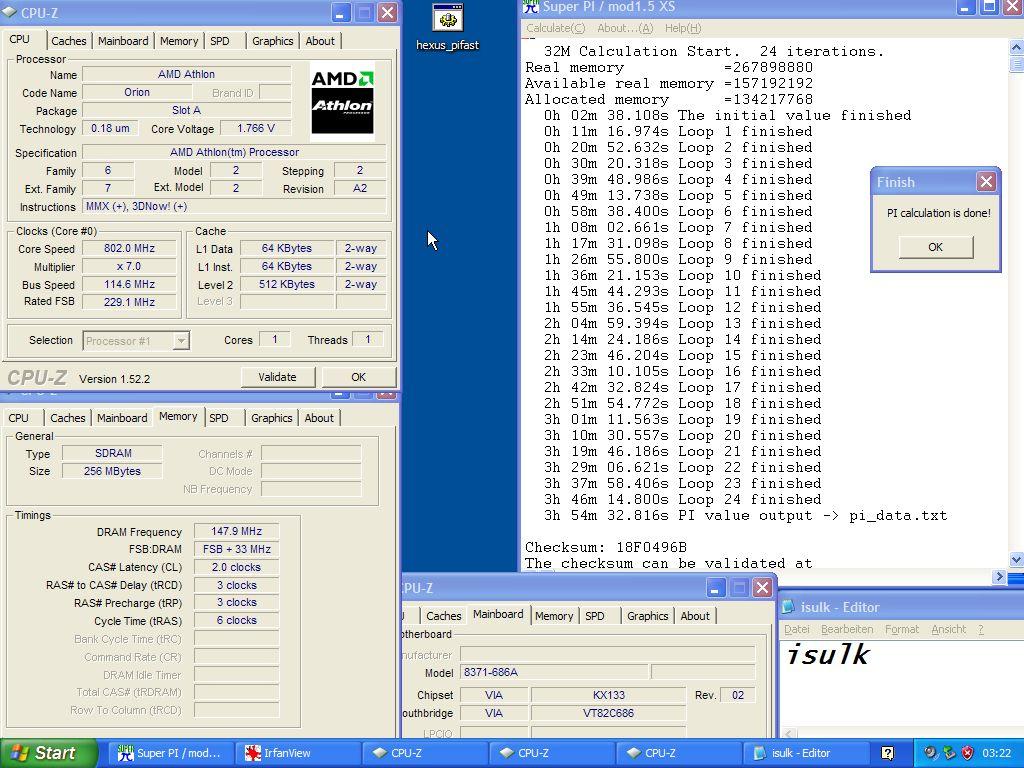Image resolution: width=1024 pixels, height=768 pixels.
Task: Open Help menu in Super PI
Action: tap(682, 28)
